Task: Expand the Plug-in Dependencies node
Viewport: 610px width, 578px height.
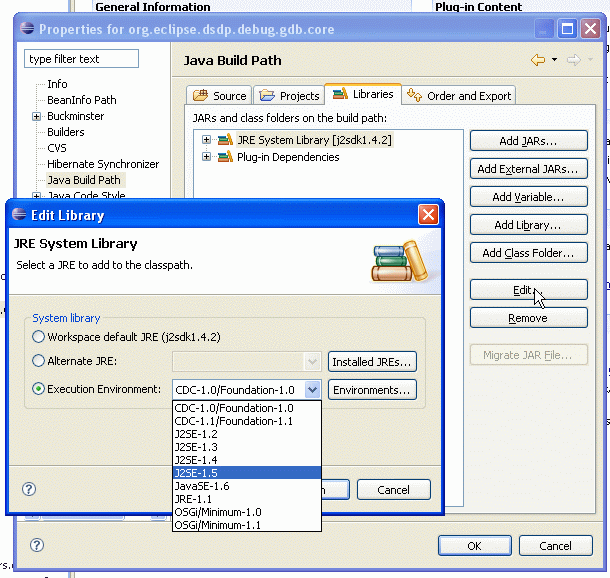Action: coord(206,157)
